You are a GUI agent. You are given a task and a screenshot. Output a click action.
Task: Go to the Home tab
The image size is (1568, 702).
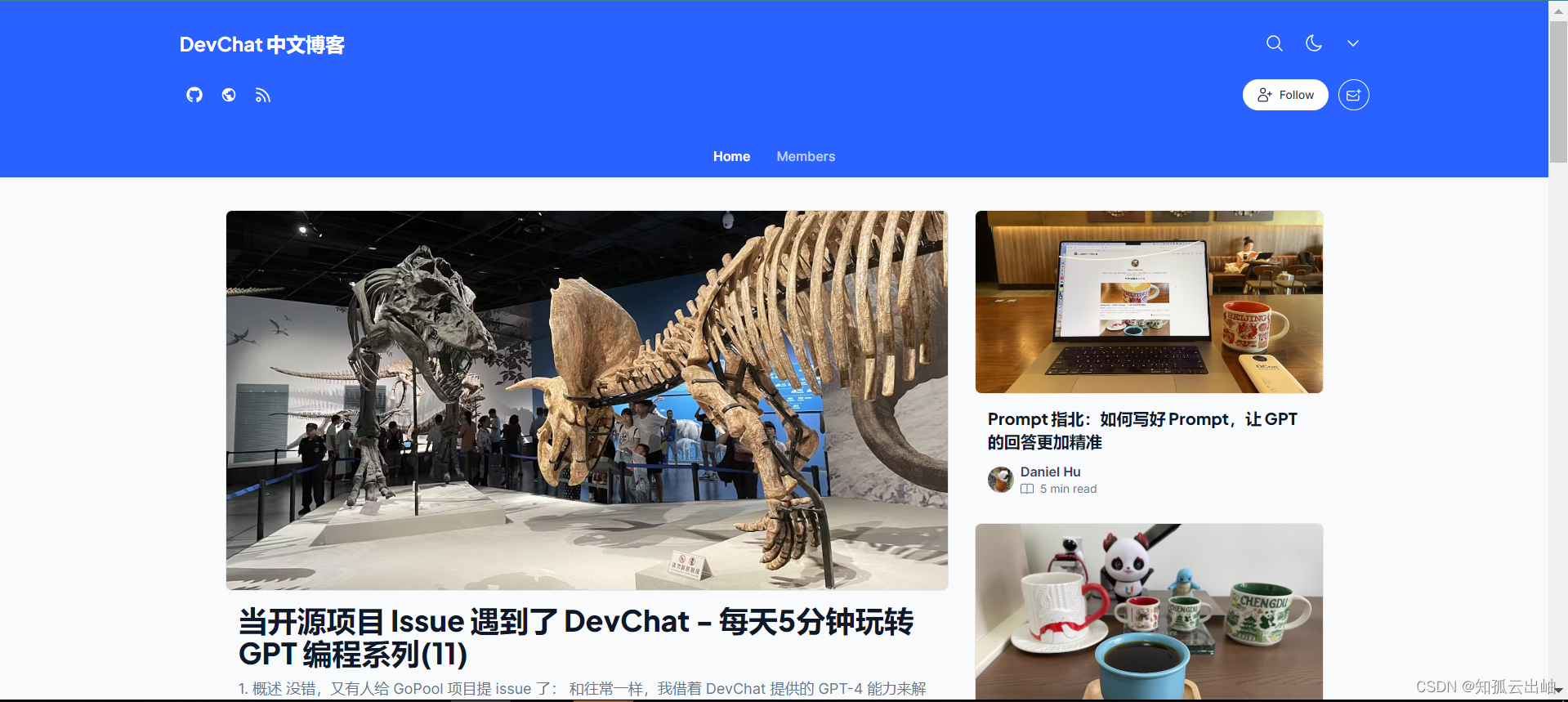point(731,156)
